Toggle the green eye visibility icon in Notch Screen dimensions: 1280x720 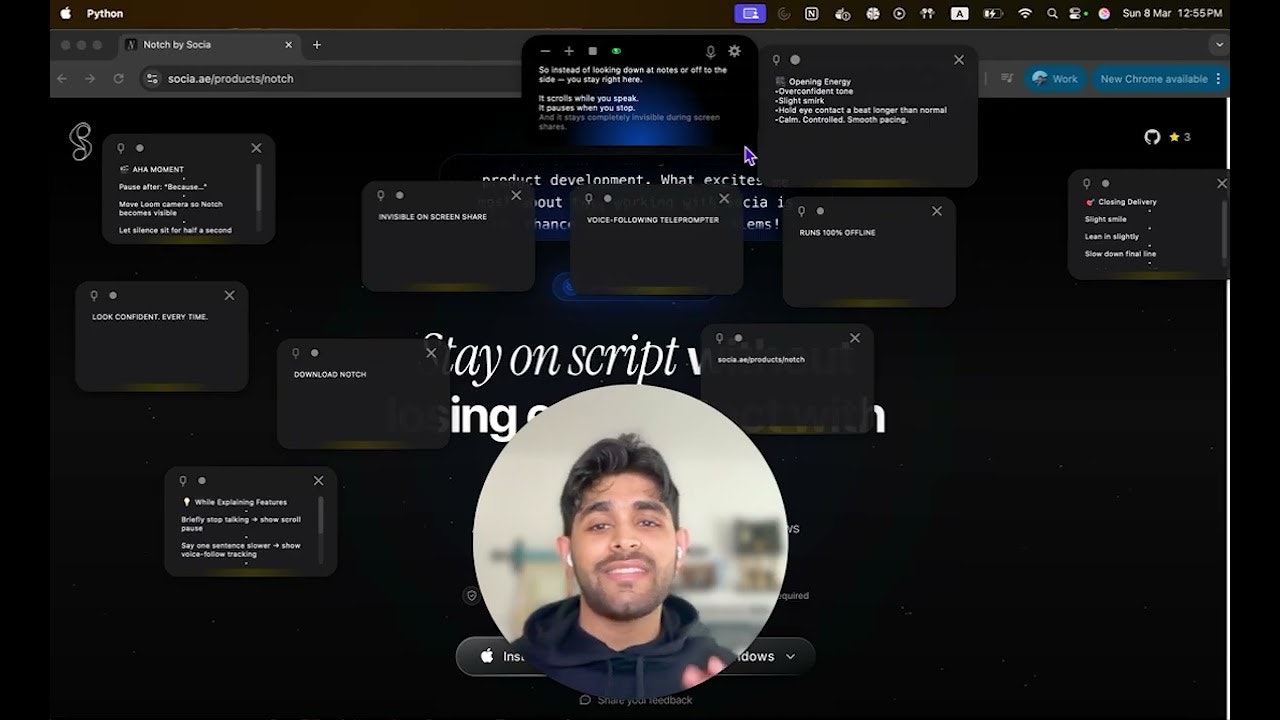[x=616, y=51]
